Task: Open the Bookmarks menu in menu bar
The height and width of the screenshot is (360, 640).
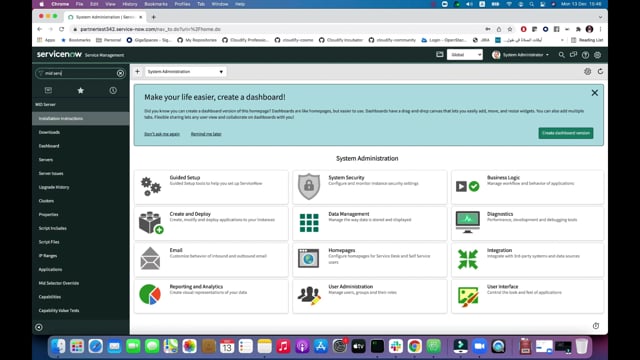Action: [x=156, y=4]
